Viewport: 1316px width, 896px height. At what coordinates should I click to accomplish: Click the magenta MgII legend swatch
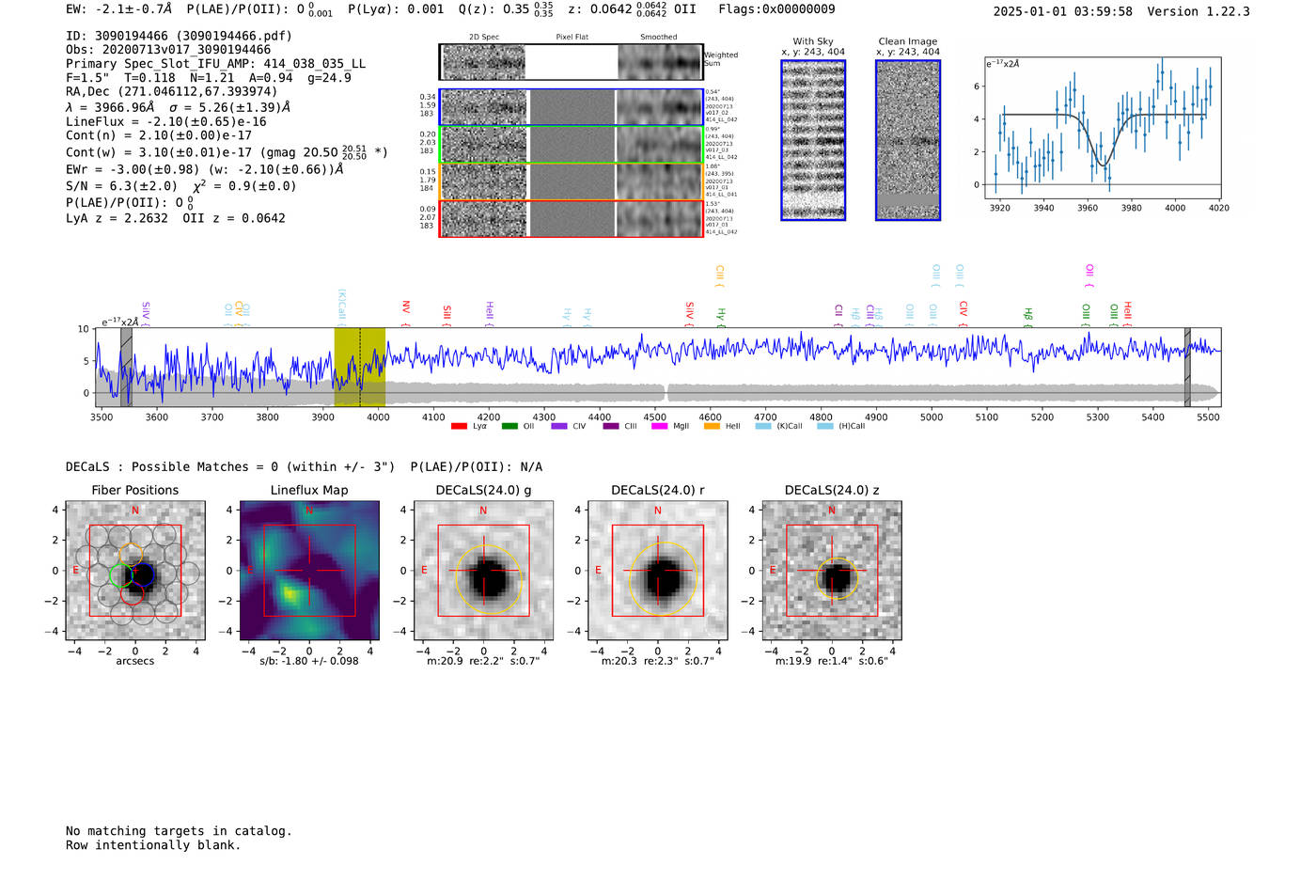pos(659,427)
